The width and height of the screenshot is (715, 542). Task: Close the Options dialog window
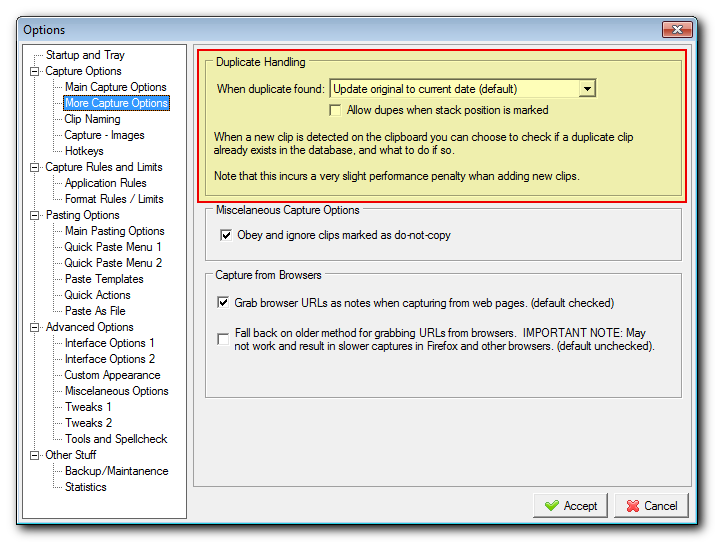point(676,30)
